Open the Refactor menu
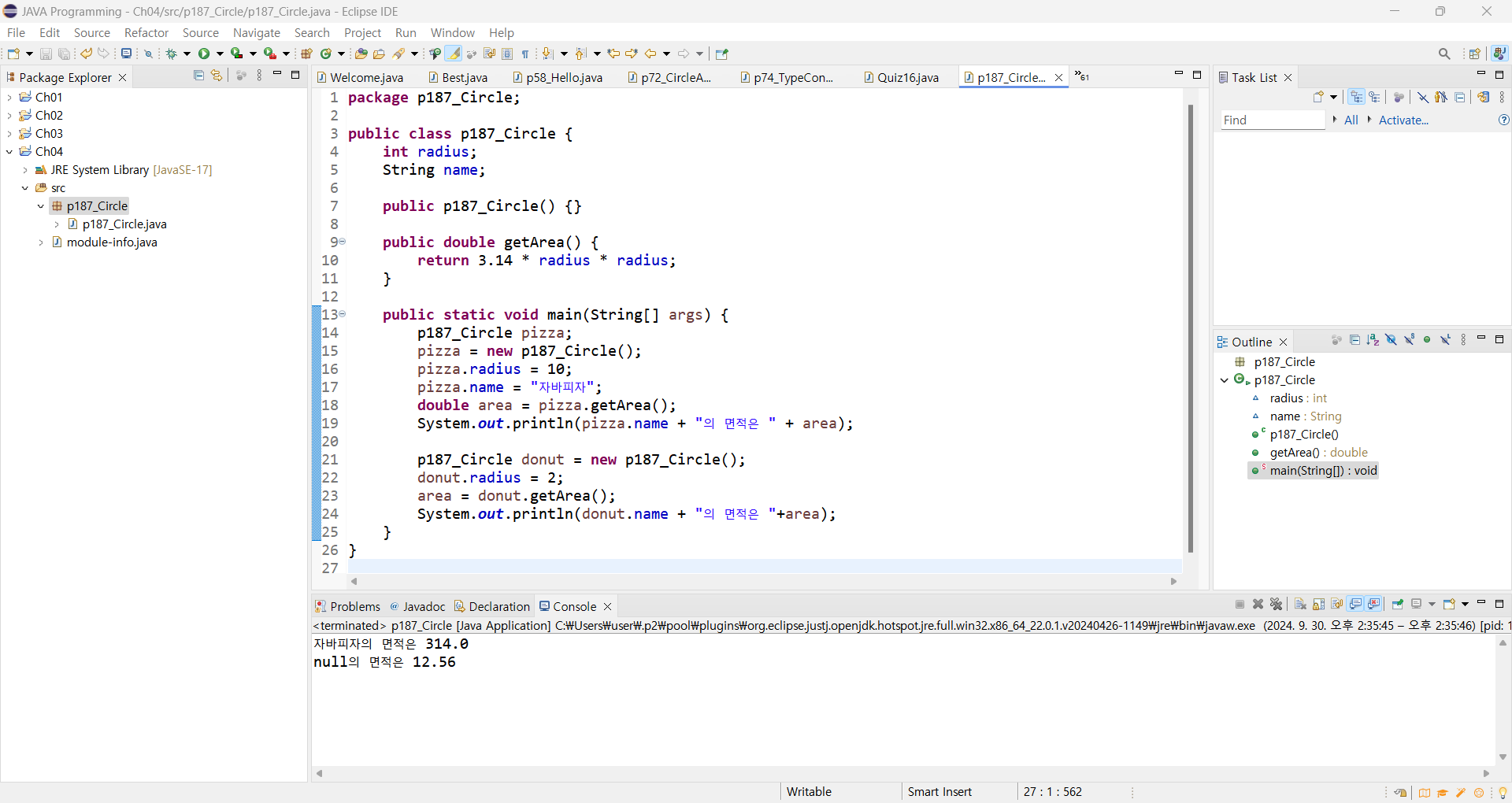This screenshot has width=1512, height=803. coord(146,32)
